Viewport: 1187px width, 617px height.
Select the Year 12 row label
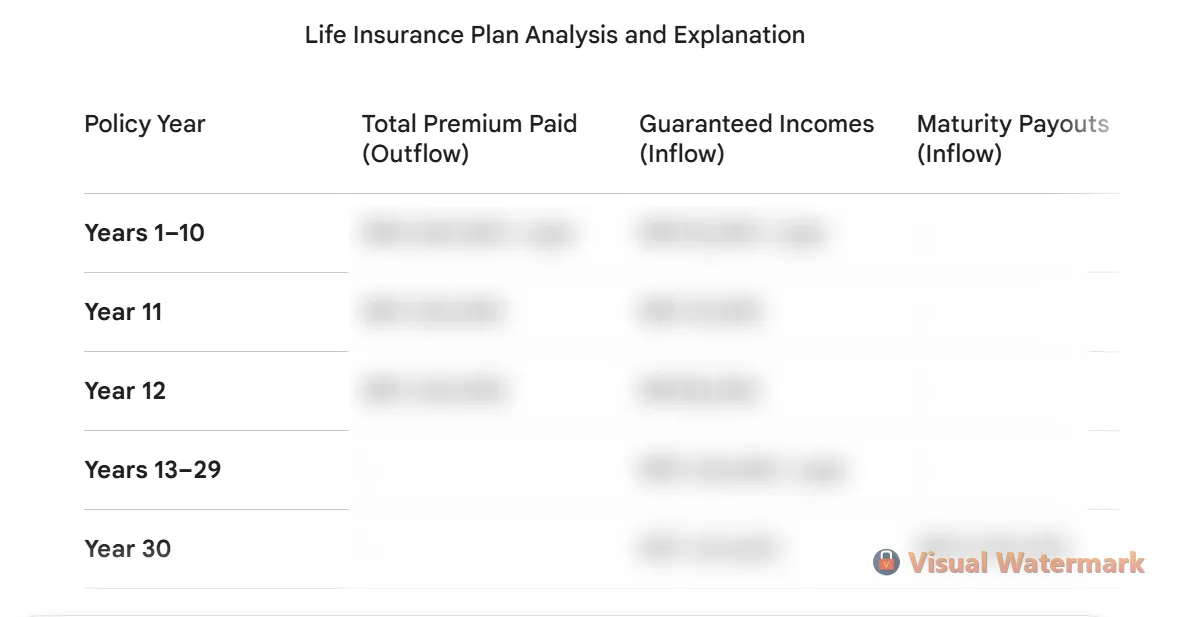click(x=125, y=391)
